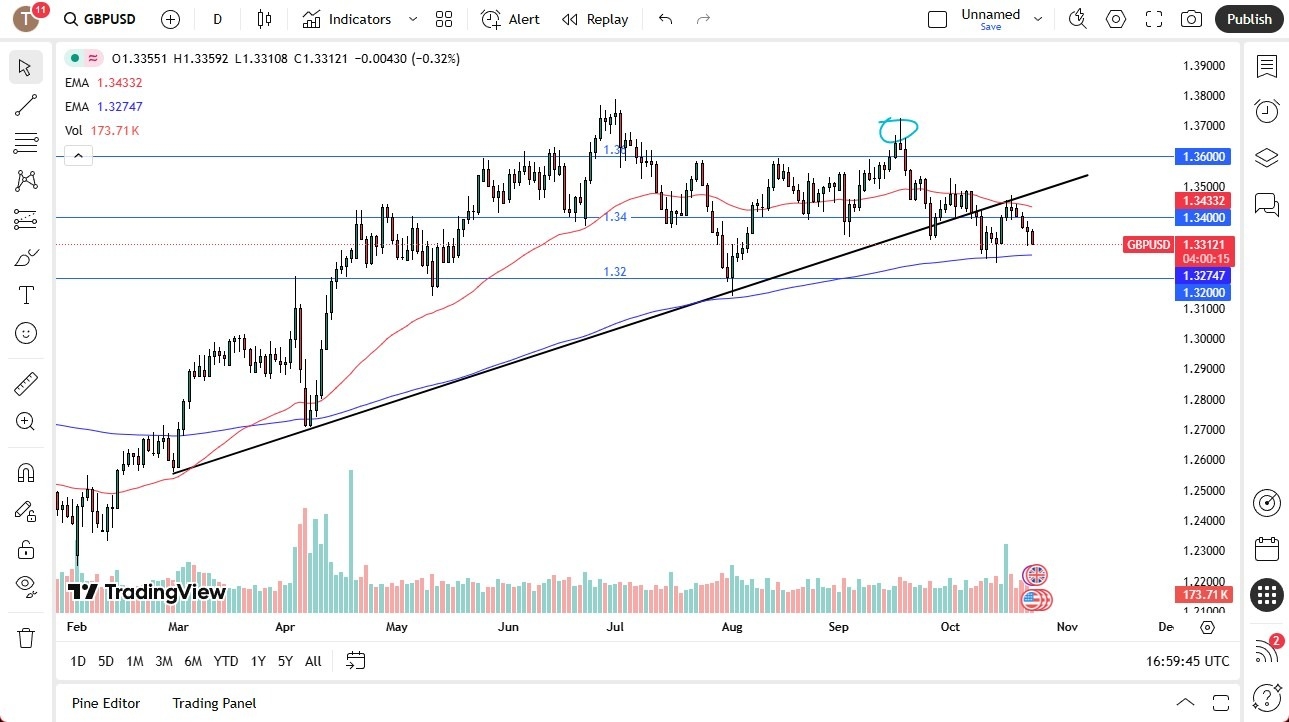
Task: Lock all drawings using padlock icon
Action: [25, 549]
